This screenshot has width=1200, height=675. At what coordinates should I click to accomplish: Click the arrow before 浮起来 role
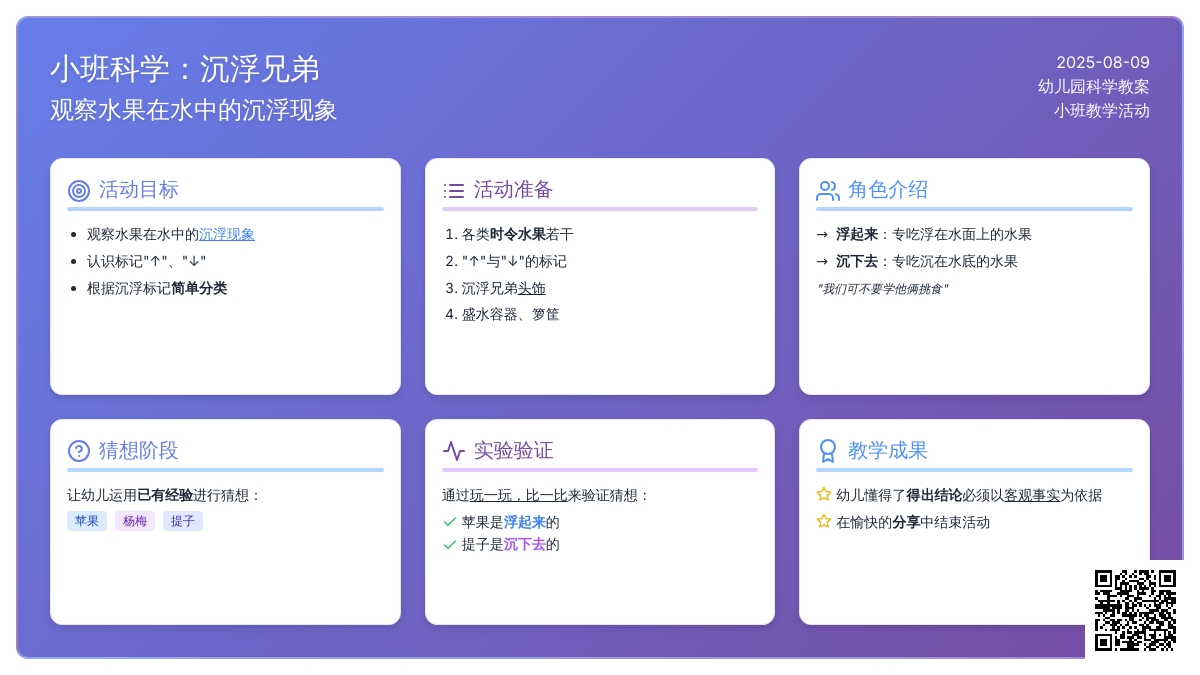click(822, 234)
